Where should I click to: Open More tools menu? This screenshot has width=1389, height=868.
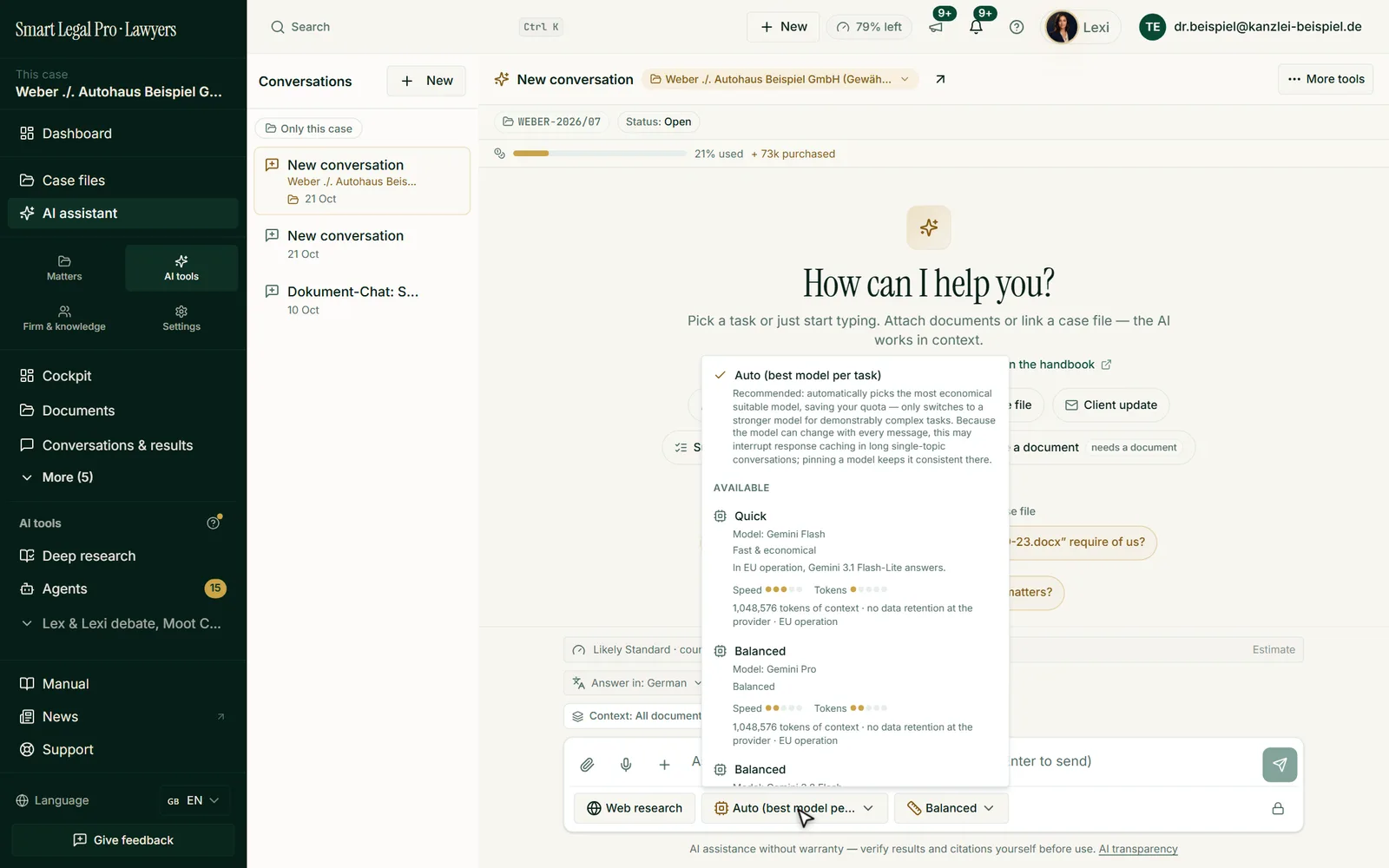click(1326, 79)
